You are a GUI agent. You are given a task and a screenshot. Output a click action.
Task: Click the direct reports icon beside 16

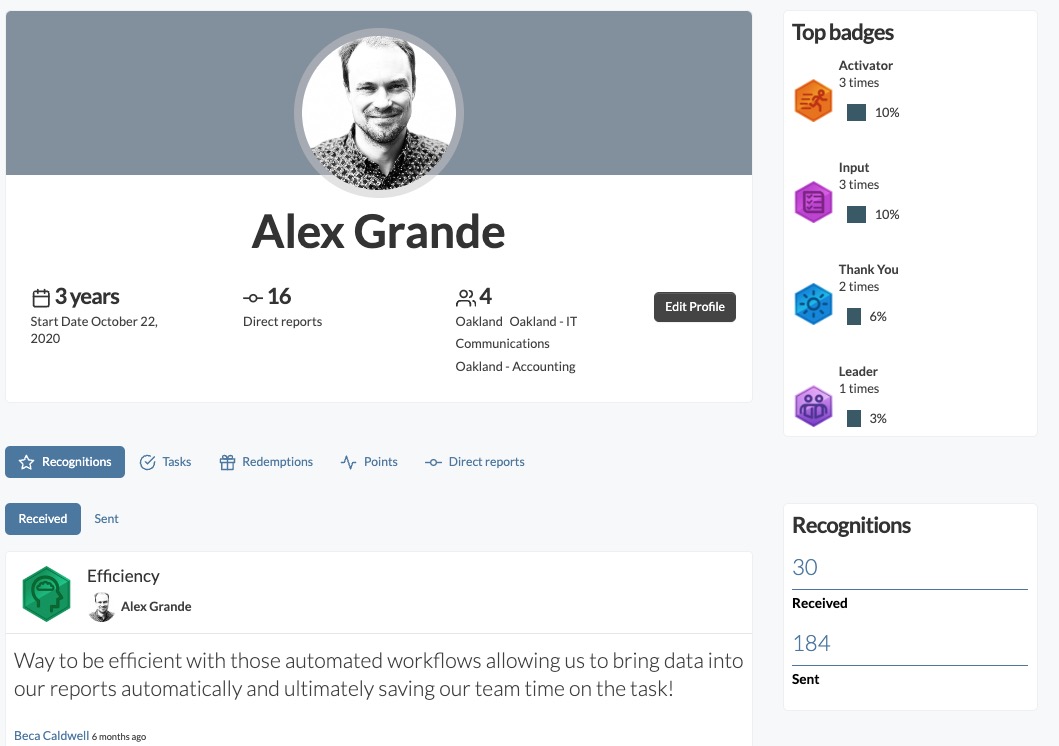pos(253,298)
